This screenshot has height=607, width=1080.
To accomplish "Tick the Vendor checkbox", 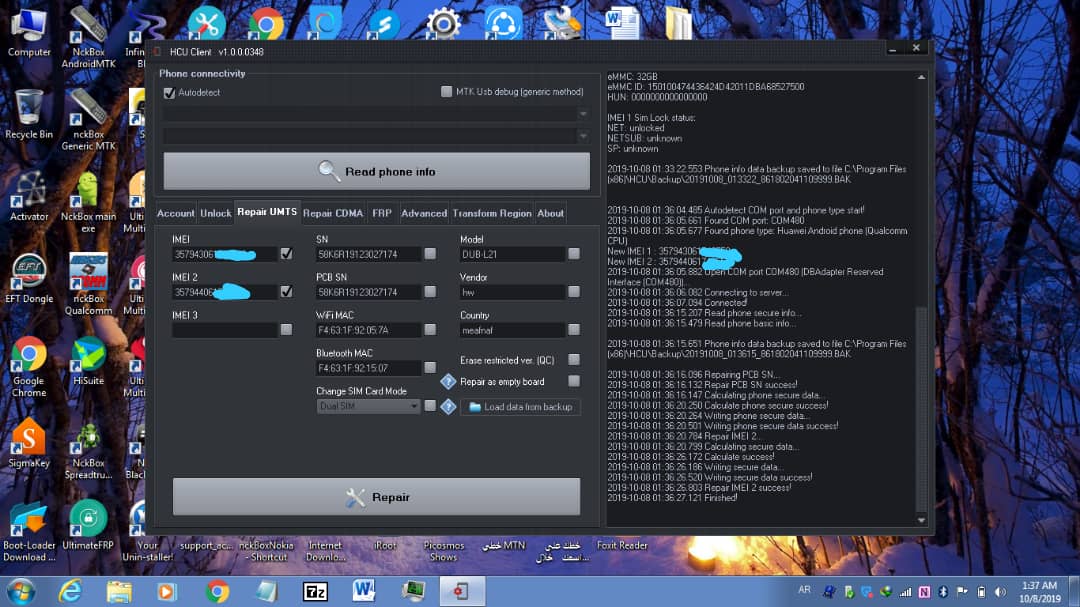I will 574,292.
